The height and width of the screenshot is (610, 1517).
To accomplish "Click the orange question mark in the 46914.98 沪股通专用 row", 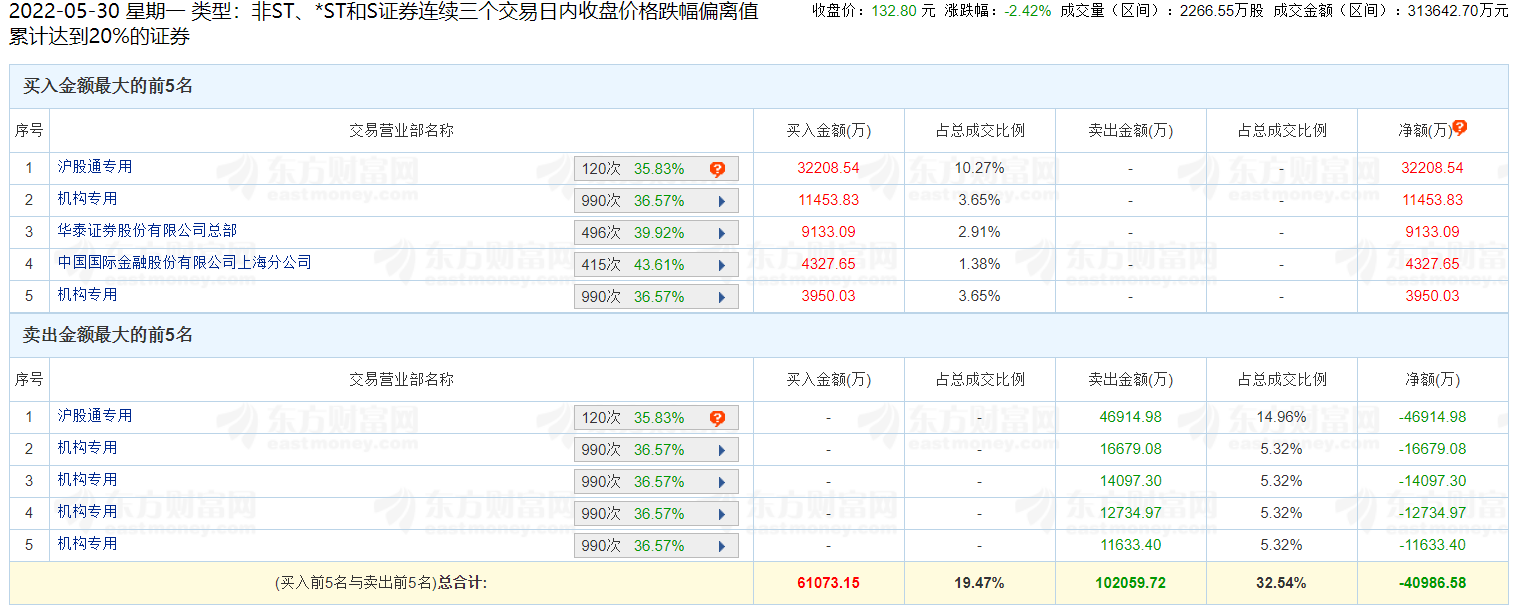I will [717, 418].
